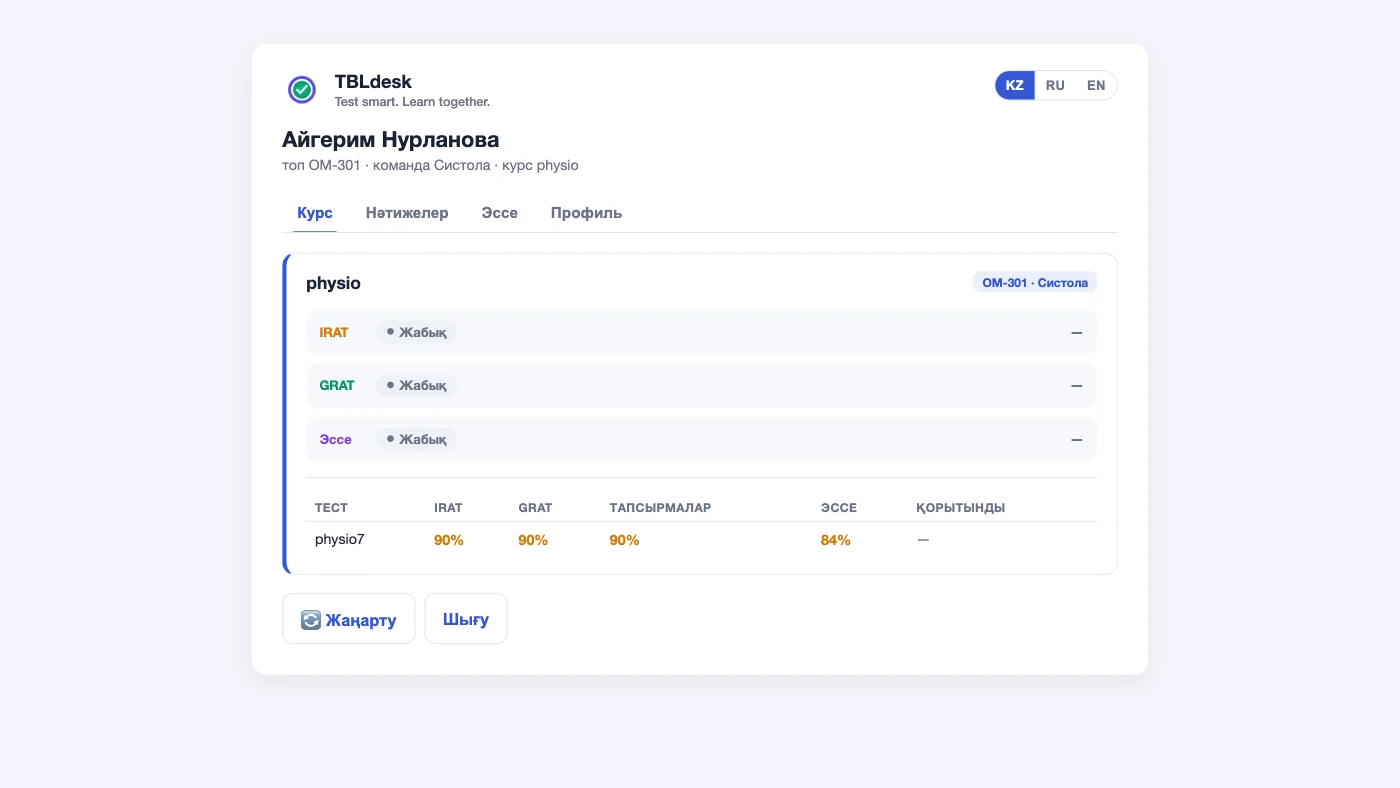The image size is (1400, 788).
Task: Click the Жабық status in GRAT row
Action: (x=416, y=385)
